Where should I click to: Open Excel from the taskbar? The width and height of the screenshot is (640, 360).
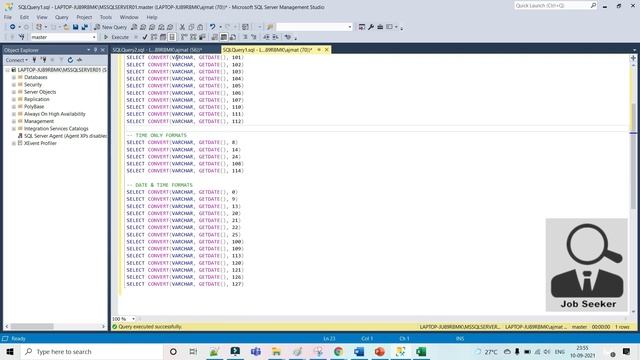click(x=421, y=352)
